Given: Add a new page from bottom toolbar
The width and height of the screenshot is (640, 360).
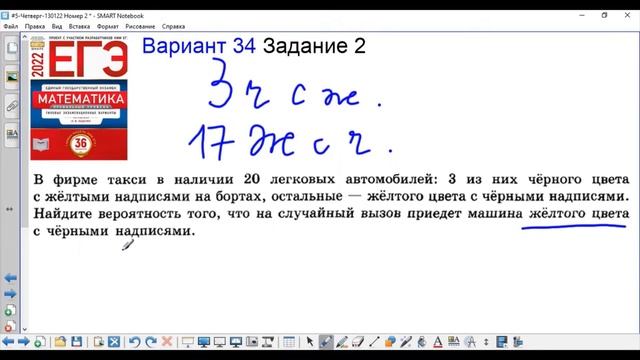Looking at the screenshot, I should 39,342.
